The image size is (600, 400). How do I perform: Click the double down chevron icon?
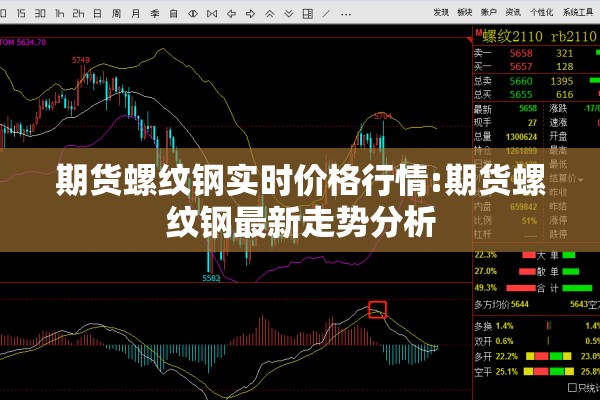click(289, 14)
